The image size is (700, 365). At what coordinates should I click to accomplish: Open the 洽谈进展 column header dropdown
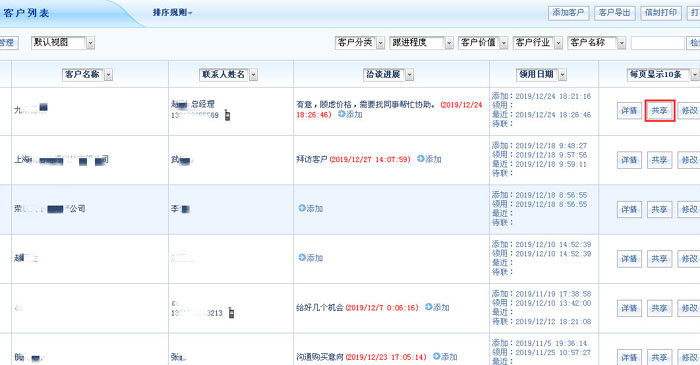pos(409,75)
